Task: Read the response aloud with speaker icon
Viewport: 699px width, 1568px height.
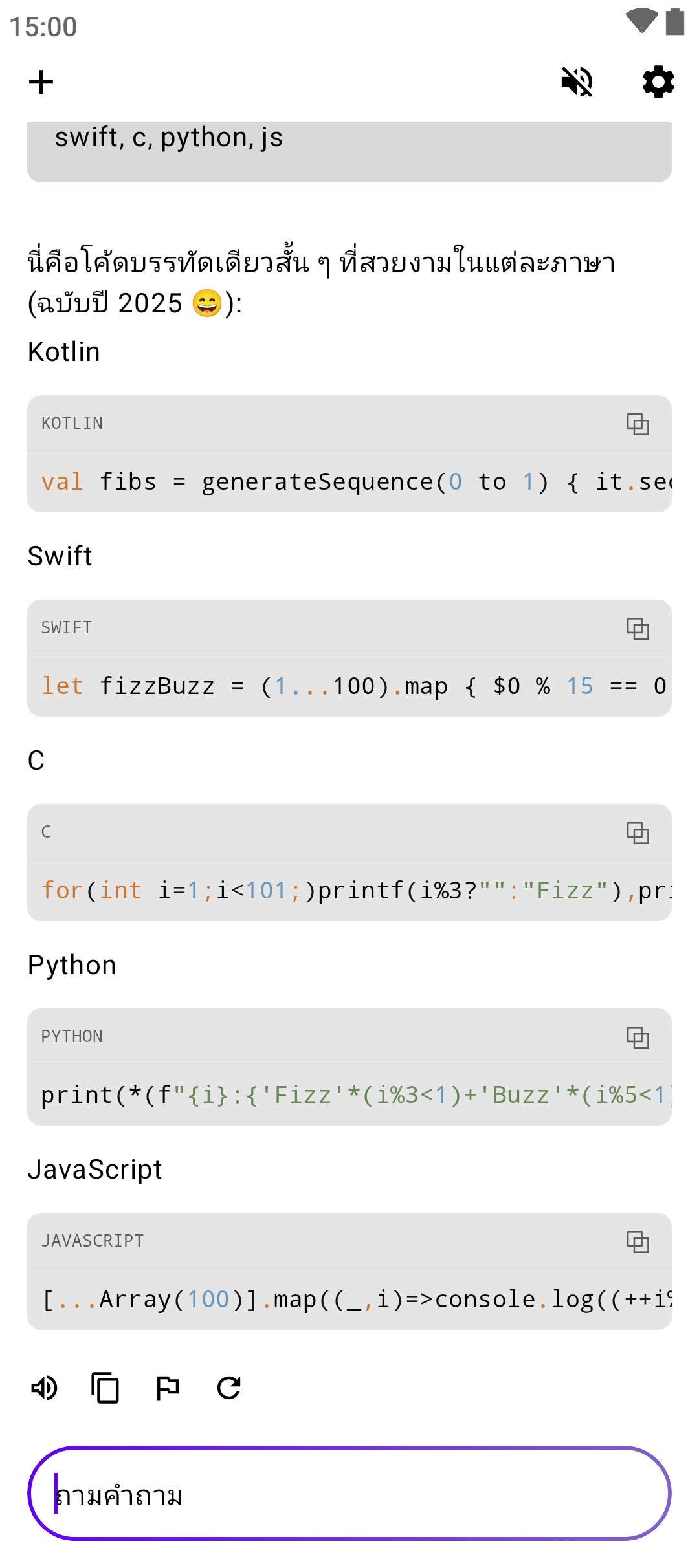Action: (x=45, y=1388)
